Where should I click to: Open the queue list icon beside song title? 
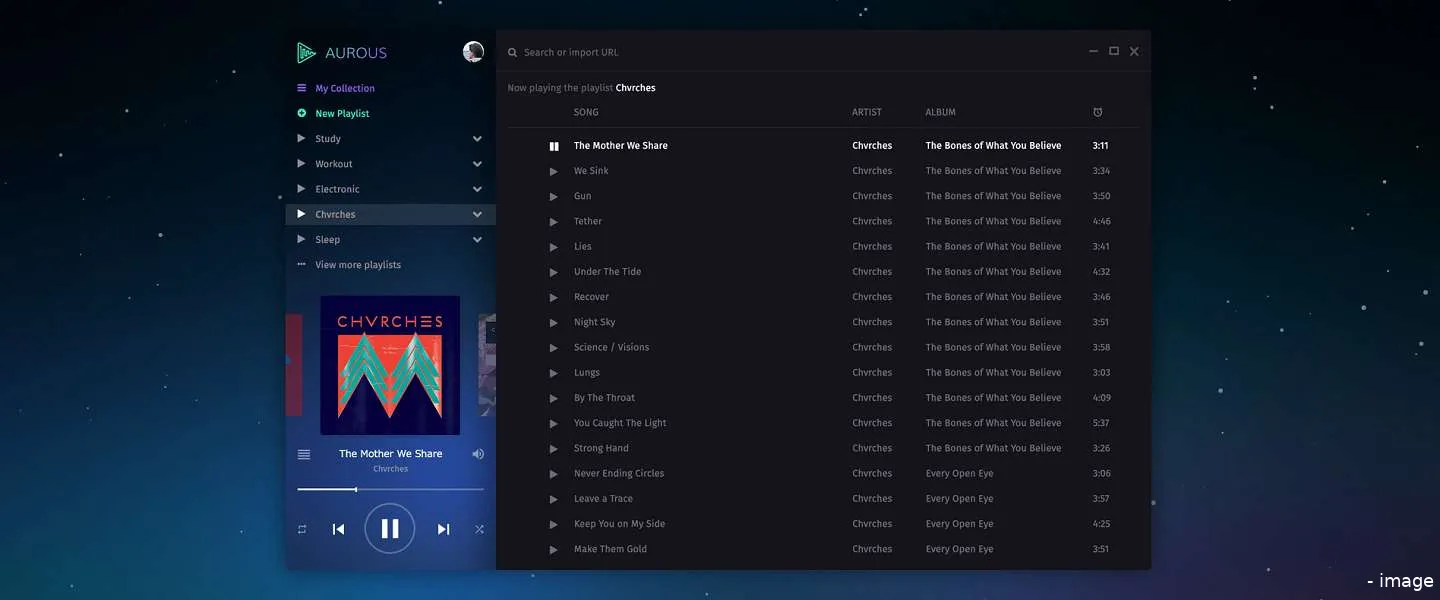coord(304,454)
